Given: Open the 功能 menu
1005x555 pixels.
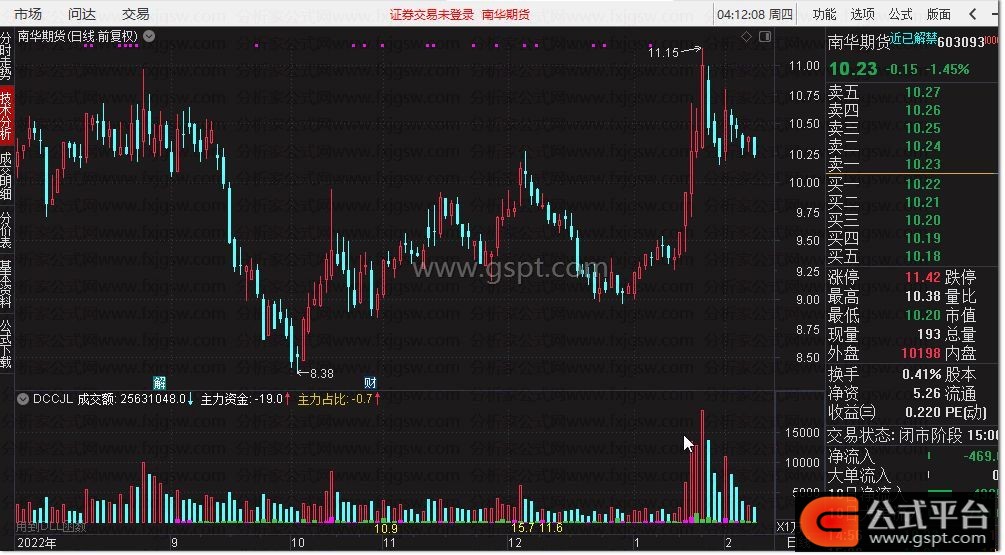Looking at the screenshot, I should coord(824,13).
